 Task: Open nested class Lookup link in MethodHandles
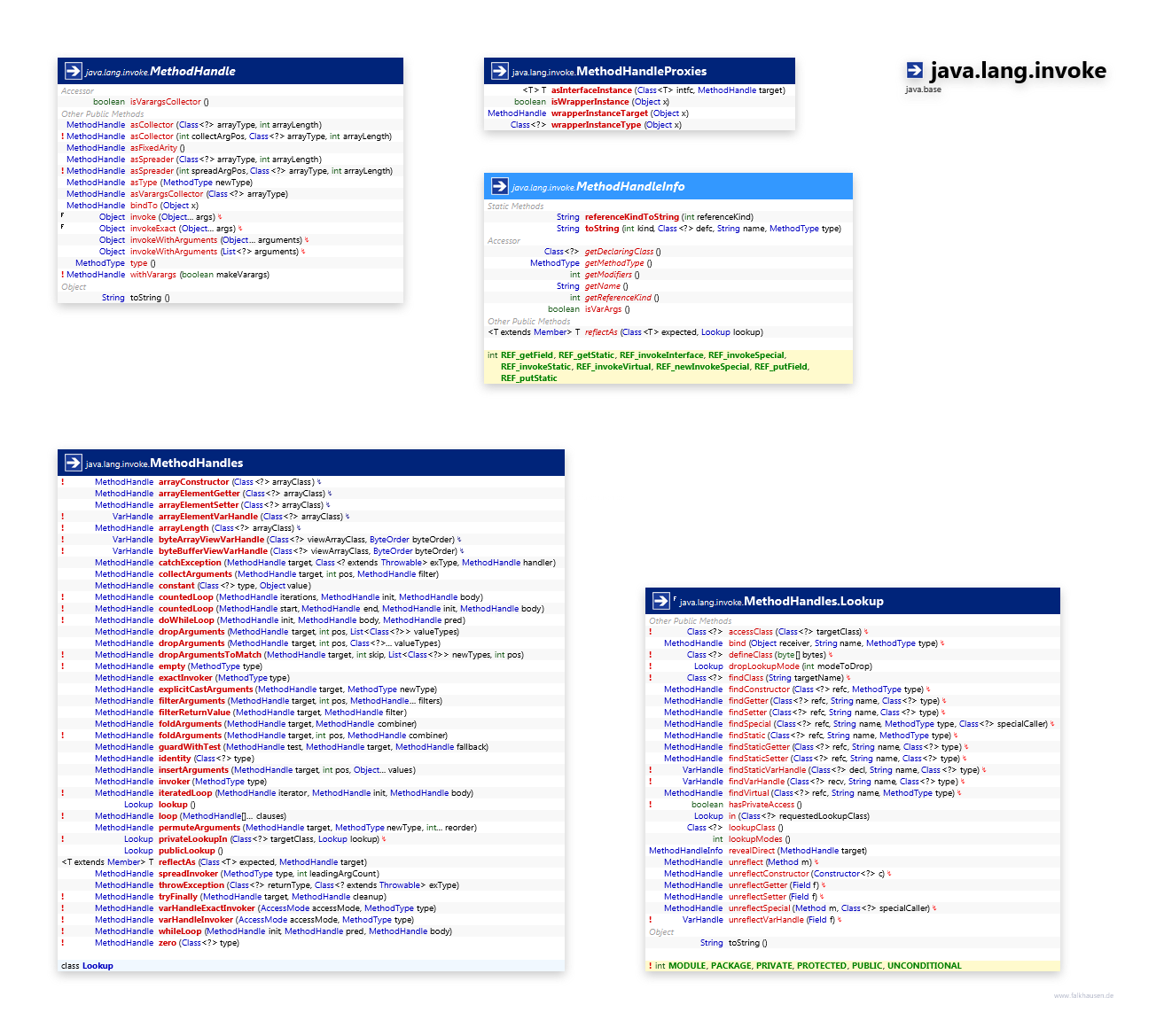click(98, 966)
